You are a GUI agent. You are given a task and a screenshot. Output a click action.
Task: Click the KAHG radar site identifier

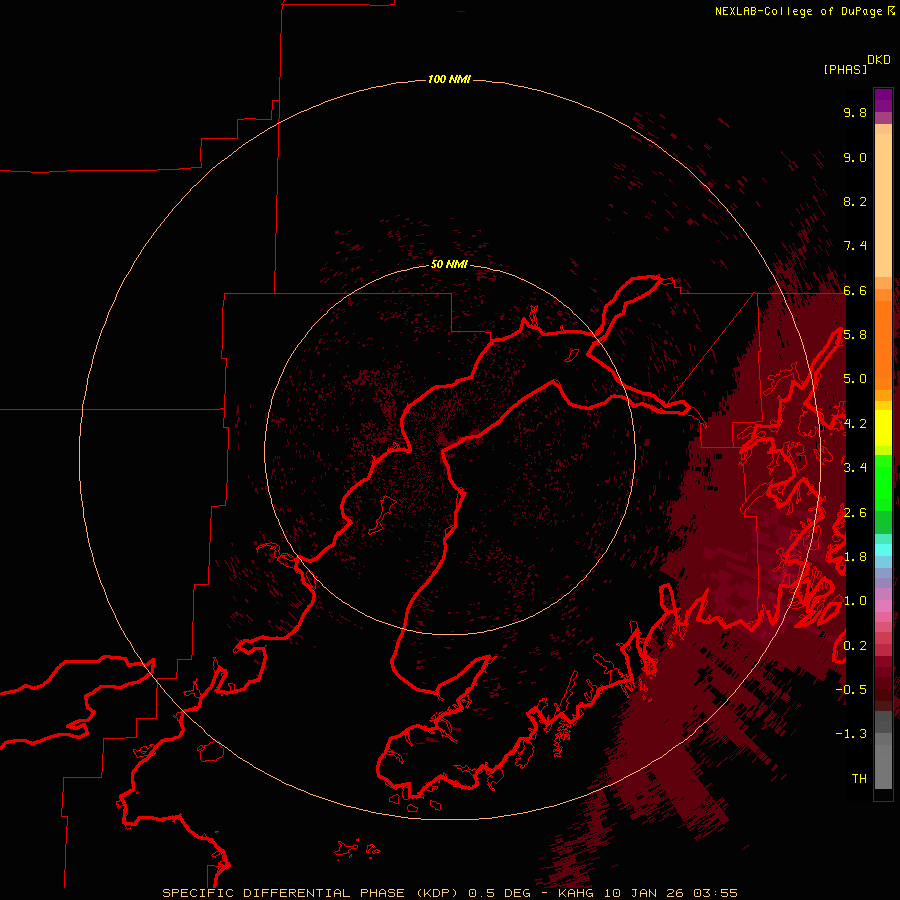click(x=576, y=893)
